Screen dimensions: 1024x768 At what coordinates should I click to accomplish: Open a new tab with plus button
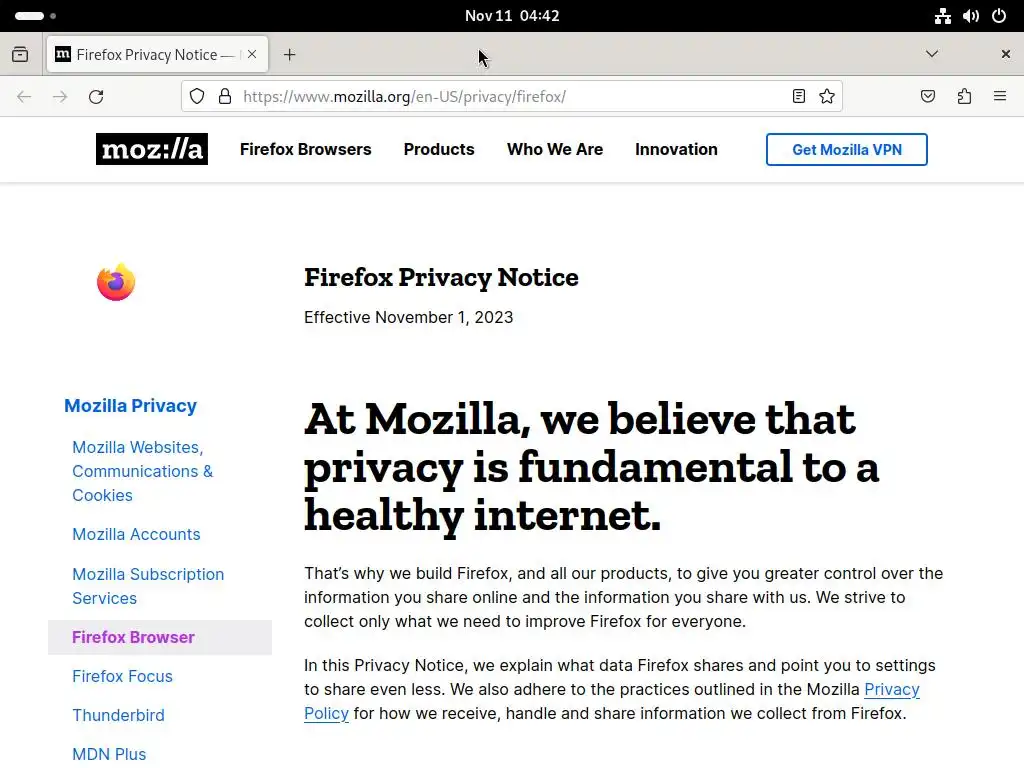click(x=289, y=55)
